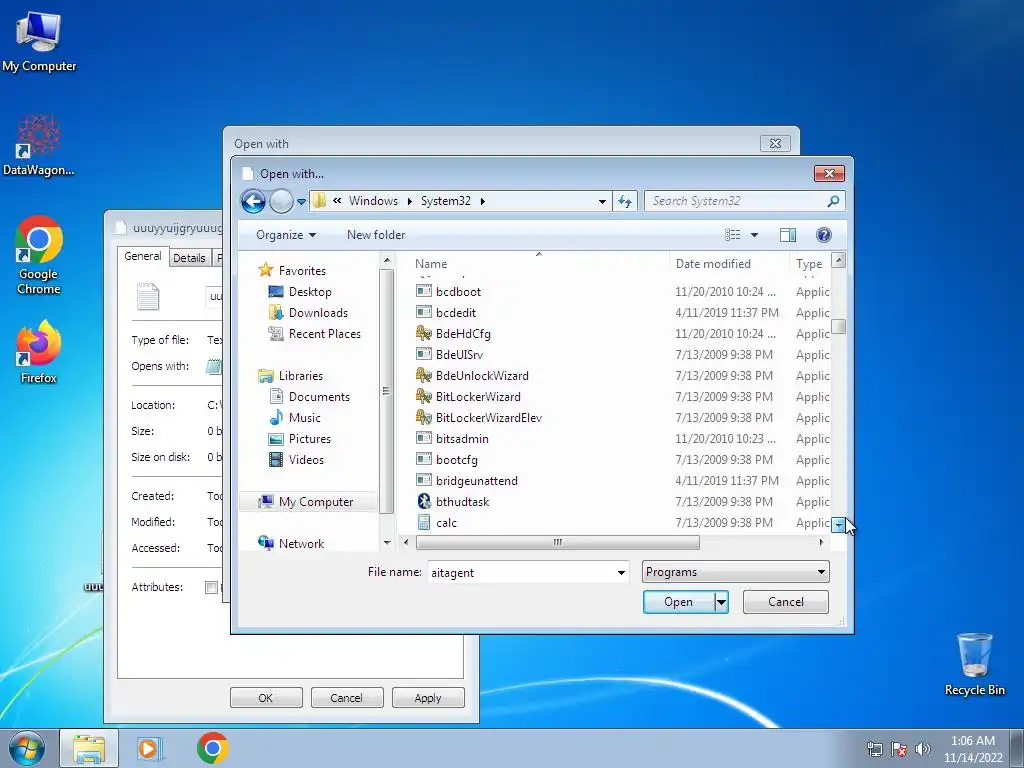
Task: Click Apply in the Properties window
Action: click(428, 697)
